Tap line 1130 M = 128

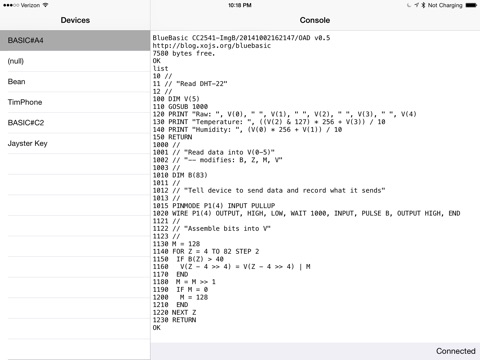(176, 244)
